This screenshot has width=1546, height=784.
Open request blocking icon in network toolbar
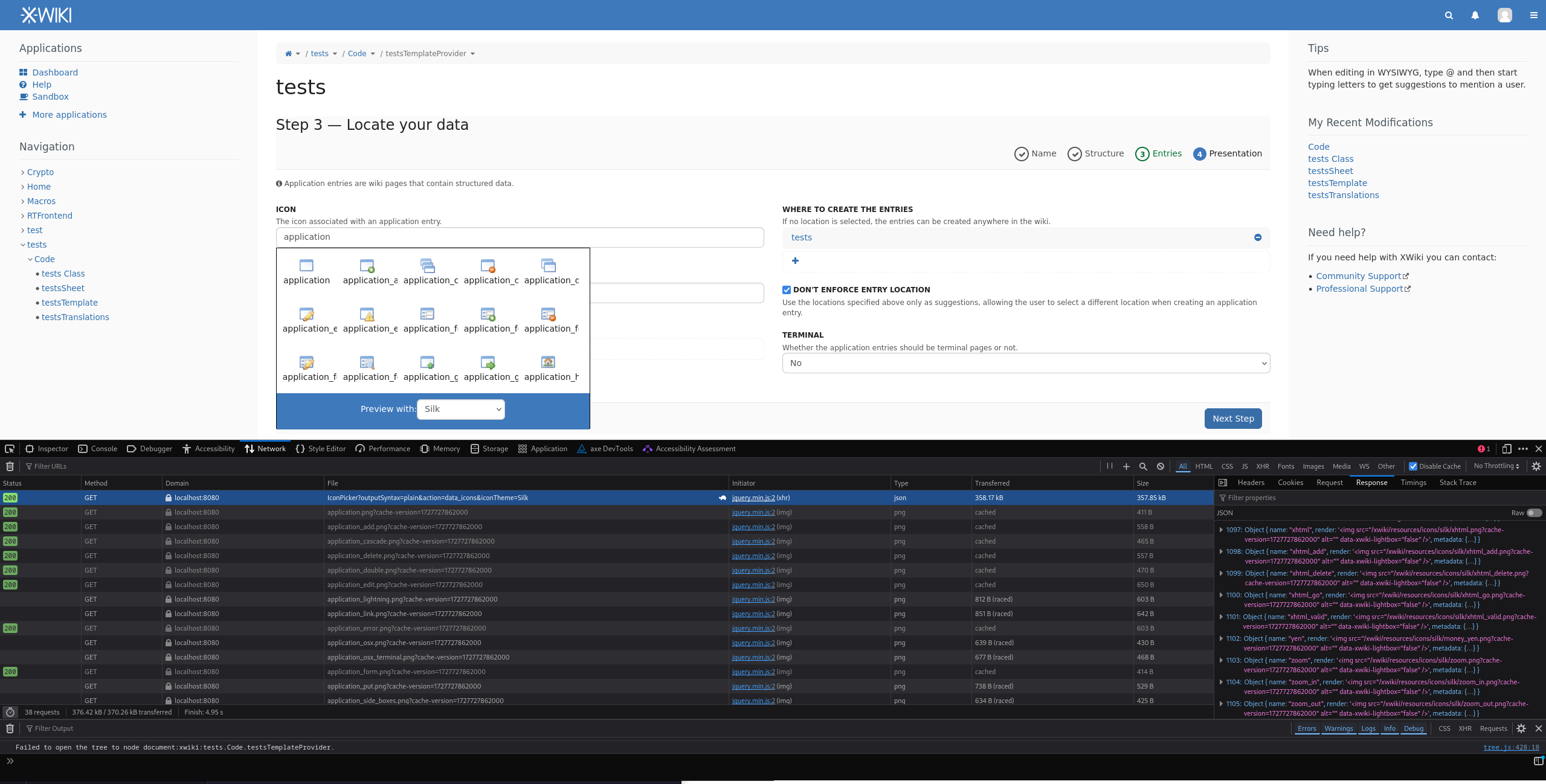pos(1161,466)
